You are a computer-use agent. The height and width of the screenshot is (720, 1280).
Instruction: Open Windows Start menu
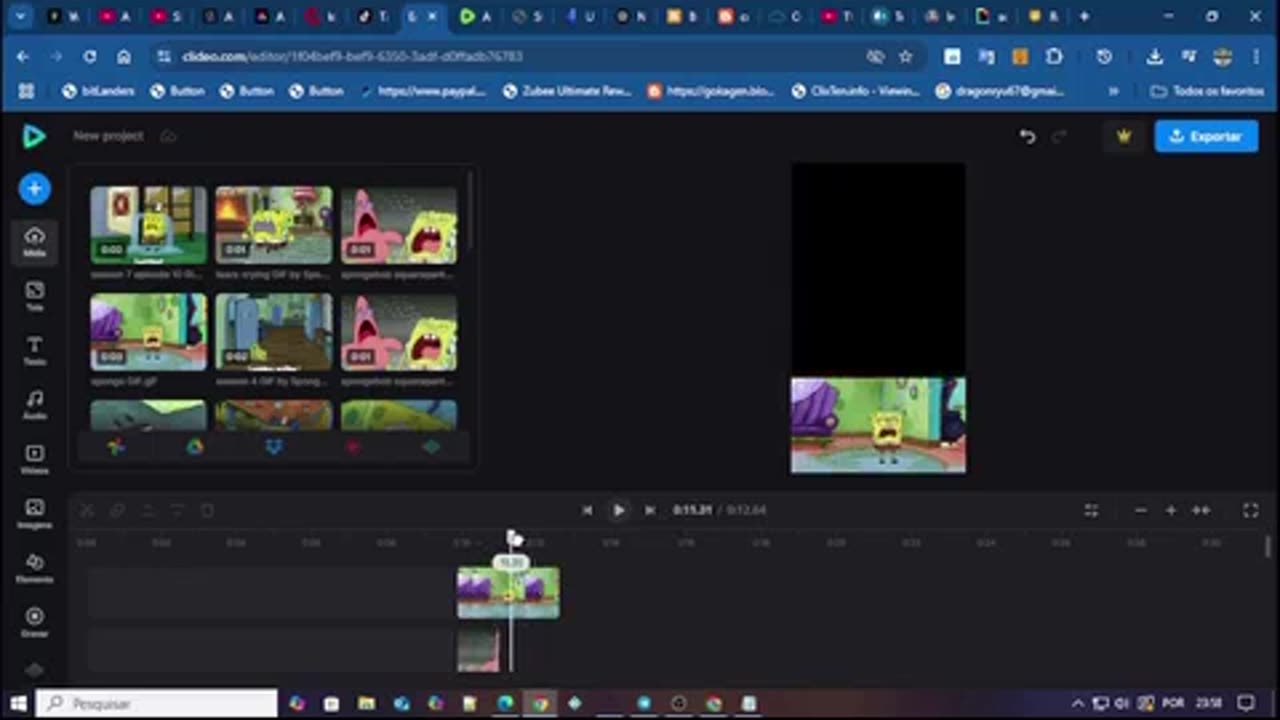coord(18,703)
